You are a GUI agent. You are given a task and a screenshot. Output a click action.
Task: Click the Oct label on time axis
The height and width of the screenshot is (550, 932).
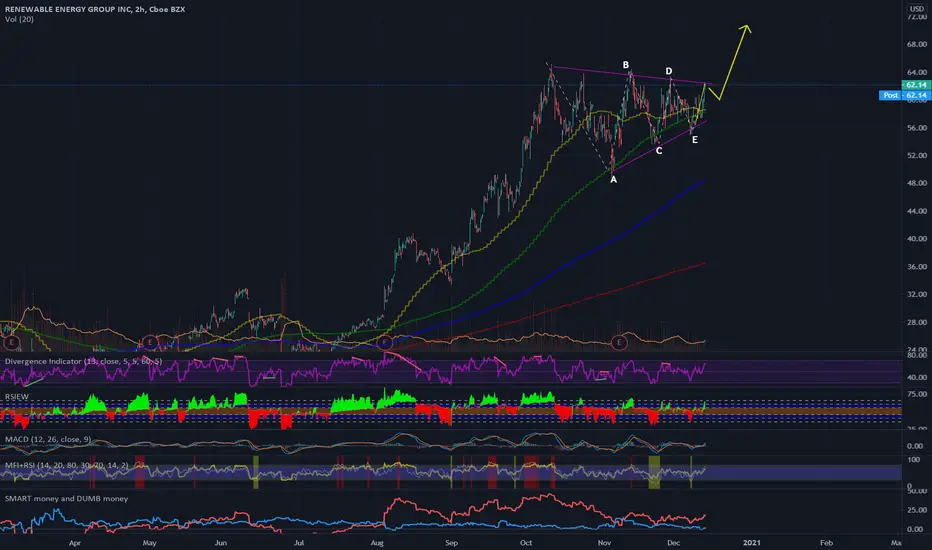point(525,543)
